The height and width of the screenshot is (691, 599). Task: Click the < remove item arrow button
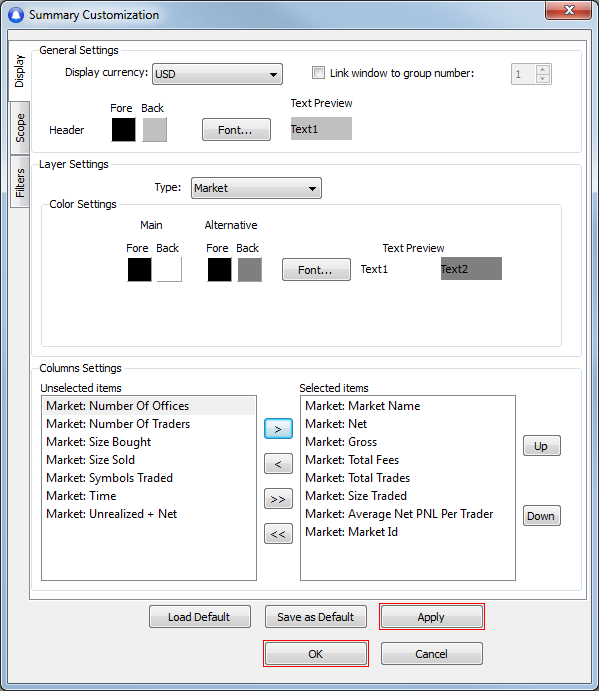[x=278, y=464]
